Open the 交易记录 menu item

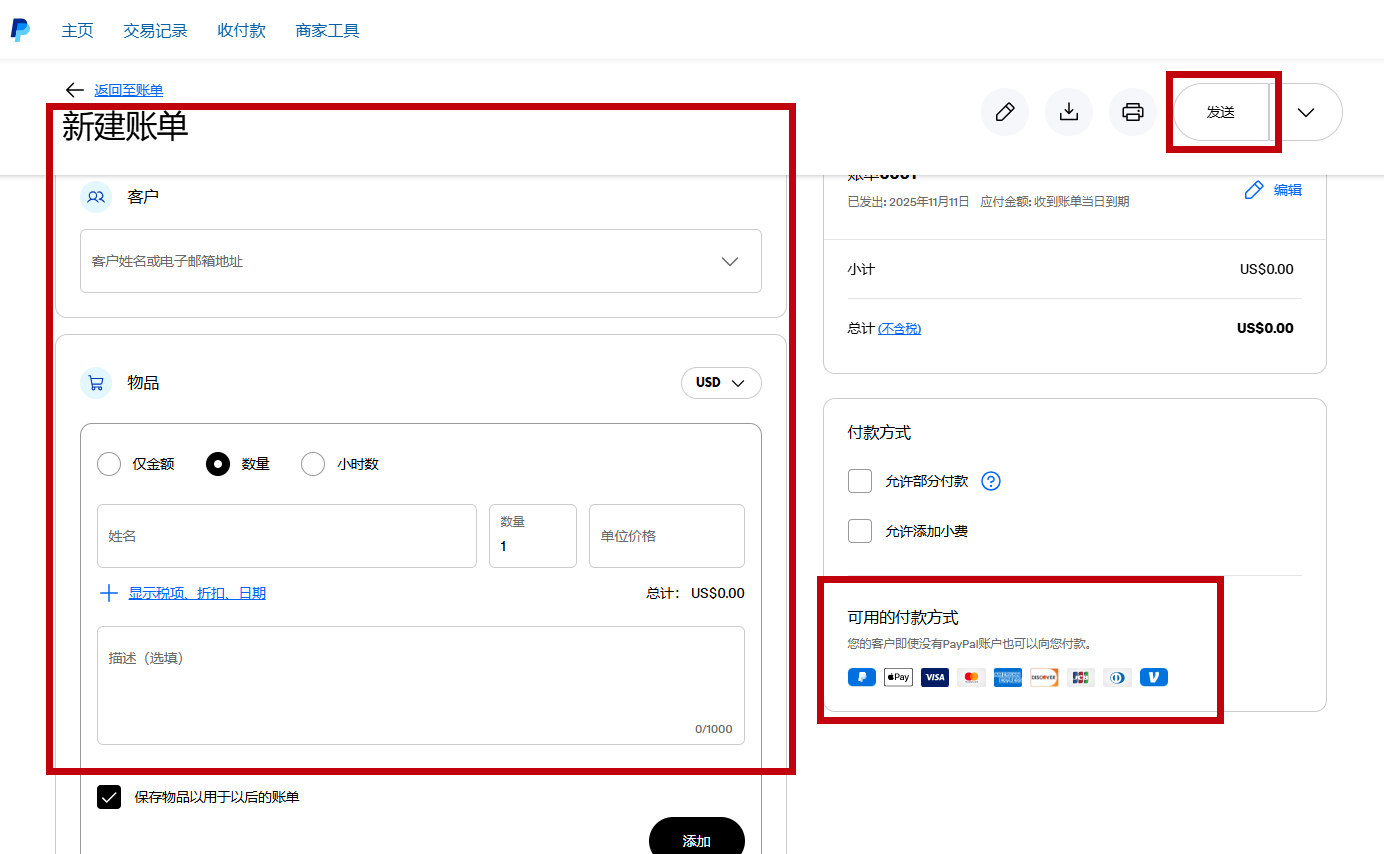tap(155, 30)
